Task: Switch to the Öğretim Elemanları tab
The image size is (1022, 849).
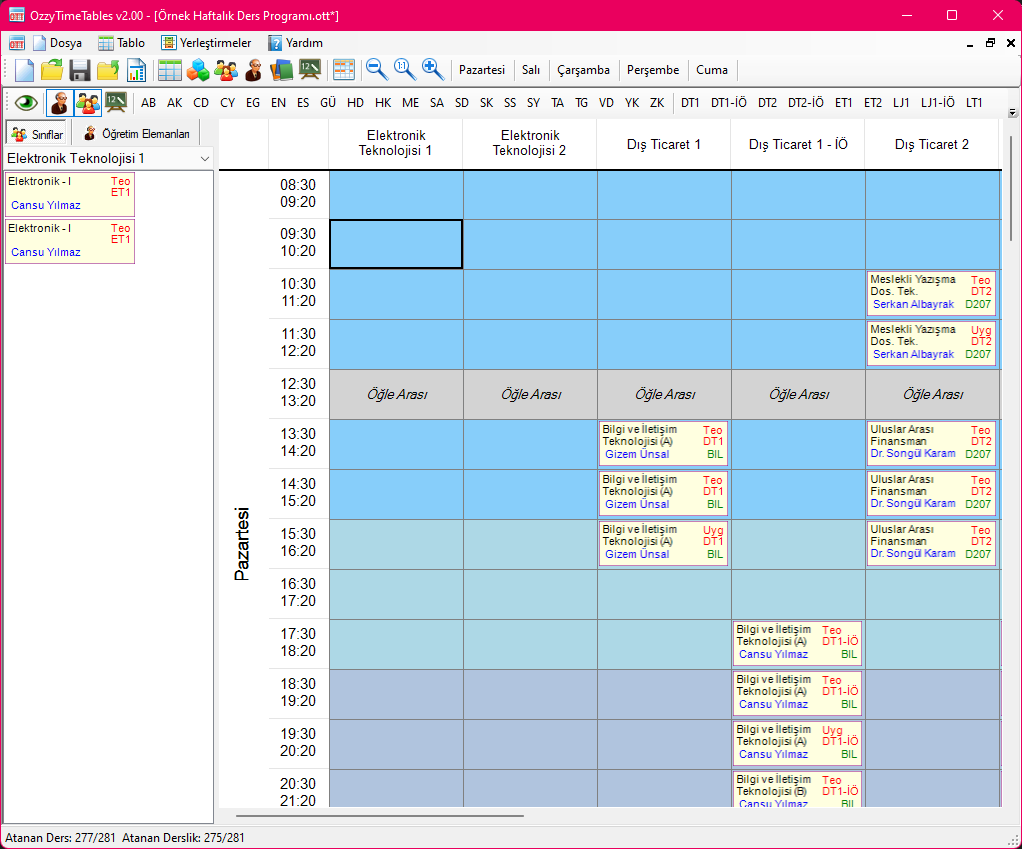Action: (x=137, y=133)
